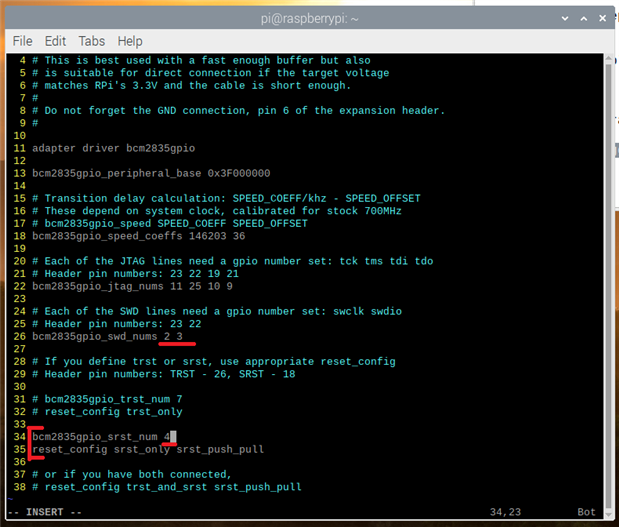Click comment '# reset_config trst_only'

tap(107, 412)
